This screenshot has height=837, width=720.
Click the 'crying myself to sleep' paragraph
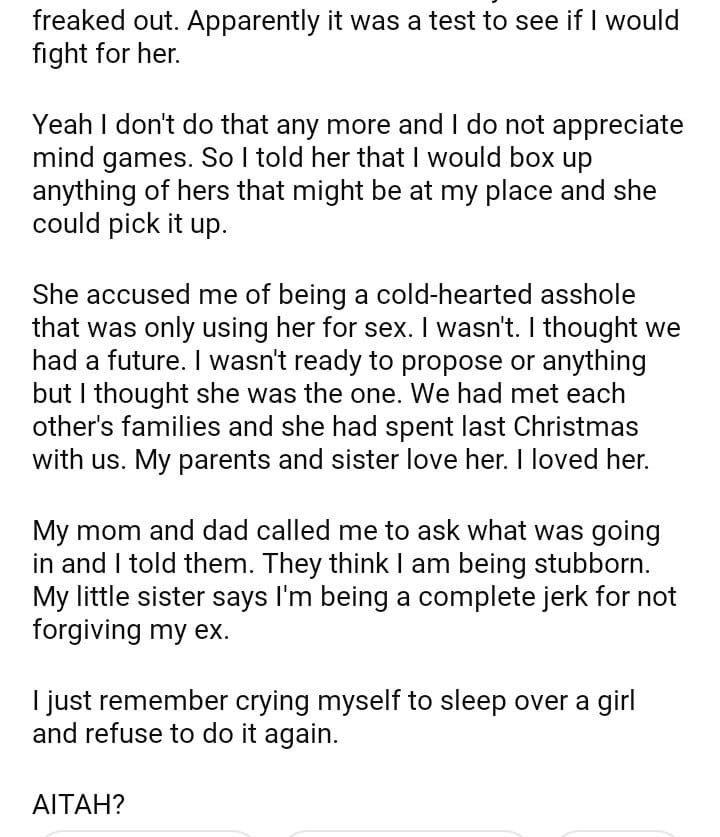click(x=333, y=717)
